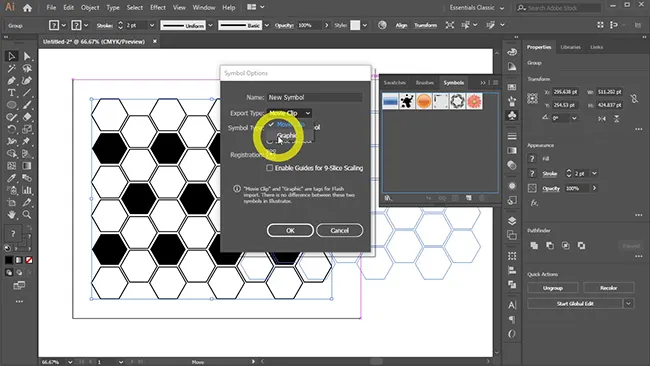Open the zoom level dropdown at bottom

(x=70, y=362)
